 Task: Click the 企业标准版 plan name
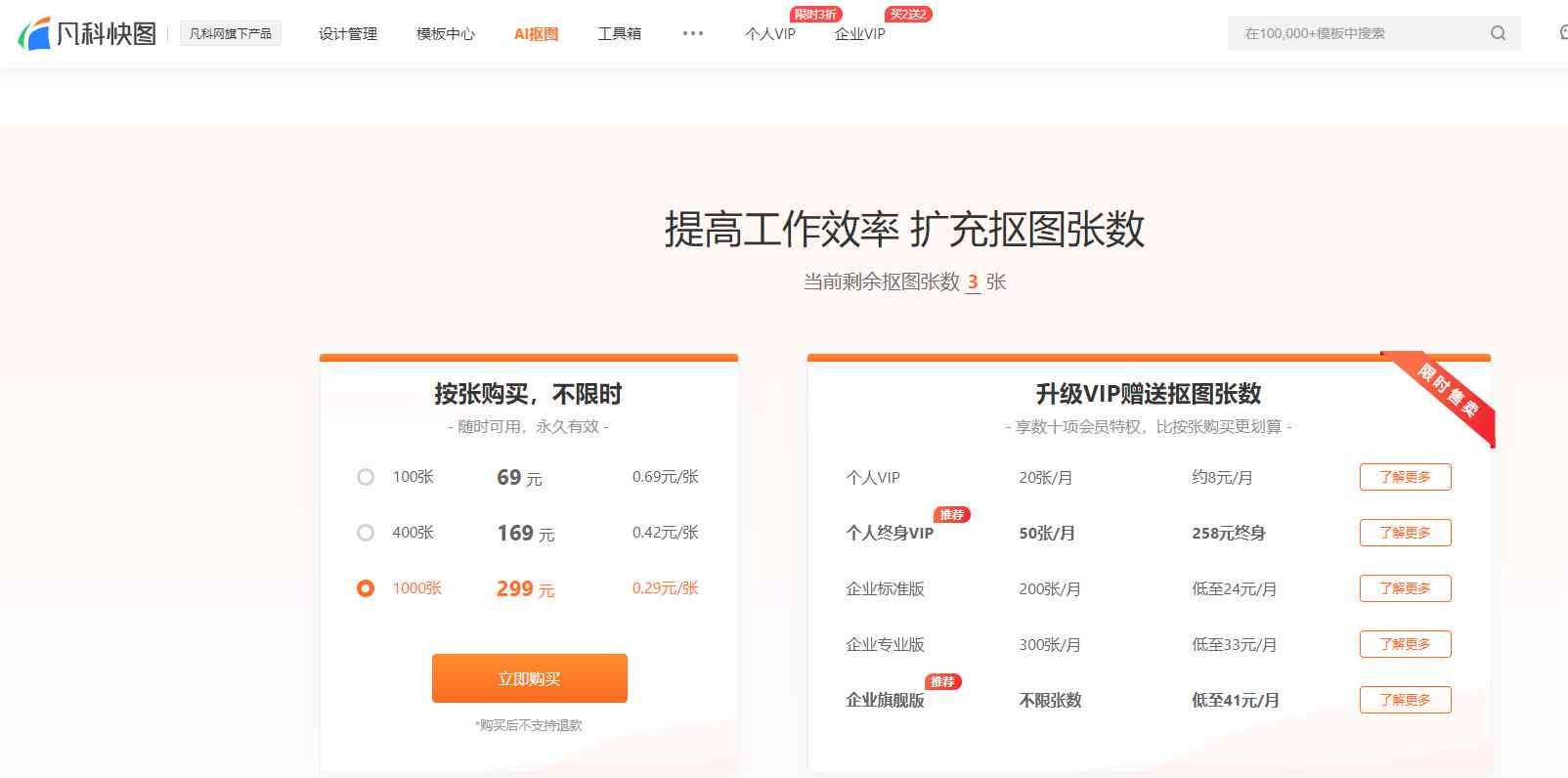click(x=885, y=589)
